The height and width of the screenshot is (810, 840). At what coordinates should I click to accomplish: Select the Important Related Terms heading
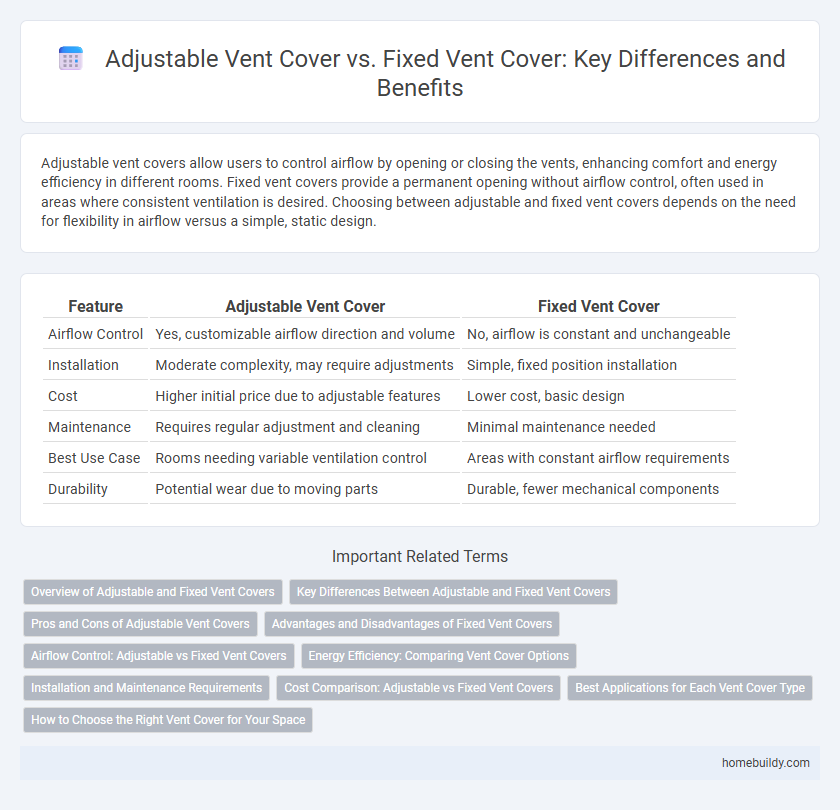point(420,556)
